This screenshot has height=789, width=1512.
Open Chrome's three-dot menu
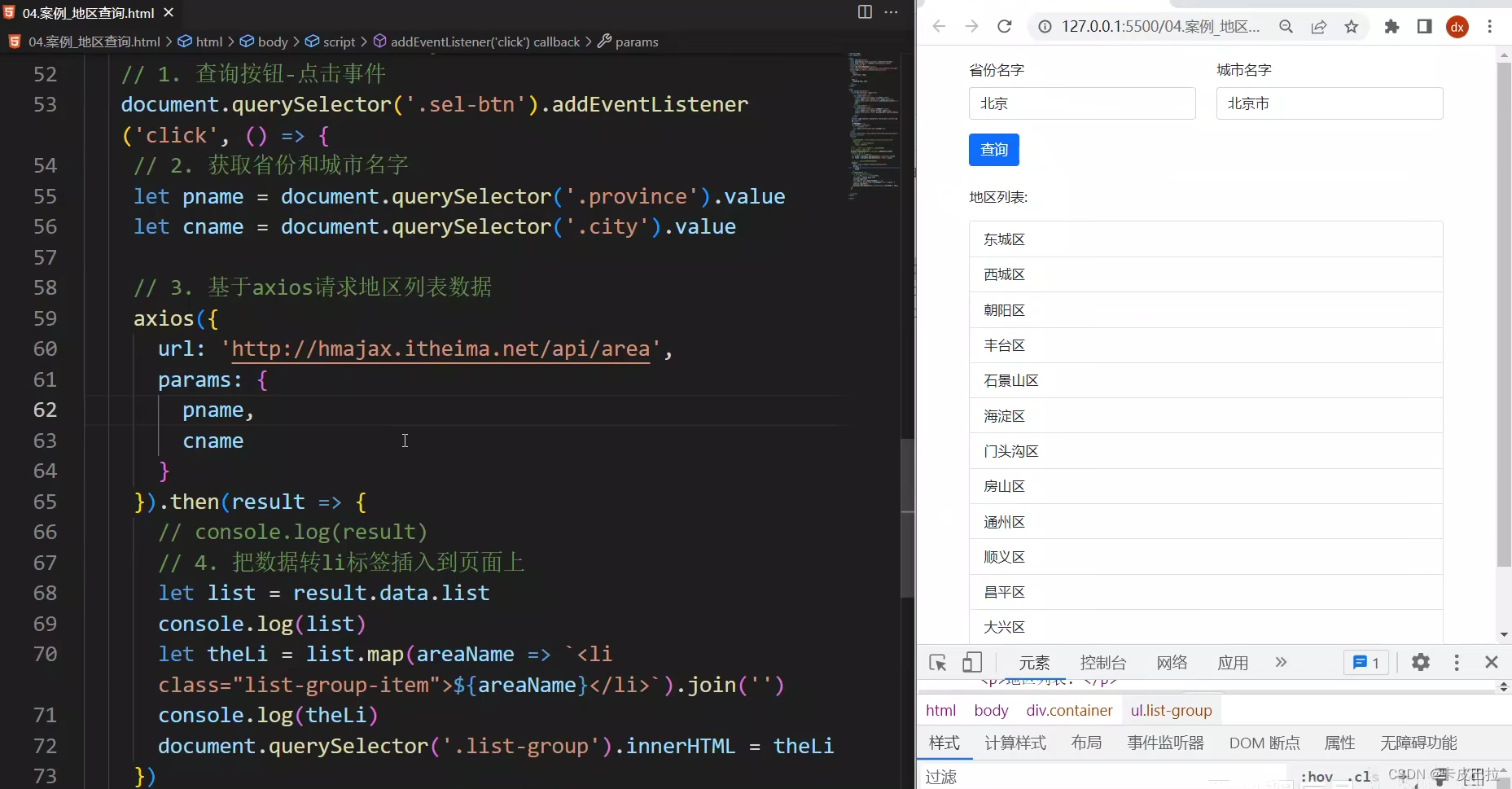pyautogui.click(x=1490, y=26)
